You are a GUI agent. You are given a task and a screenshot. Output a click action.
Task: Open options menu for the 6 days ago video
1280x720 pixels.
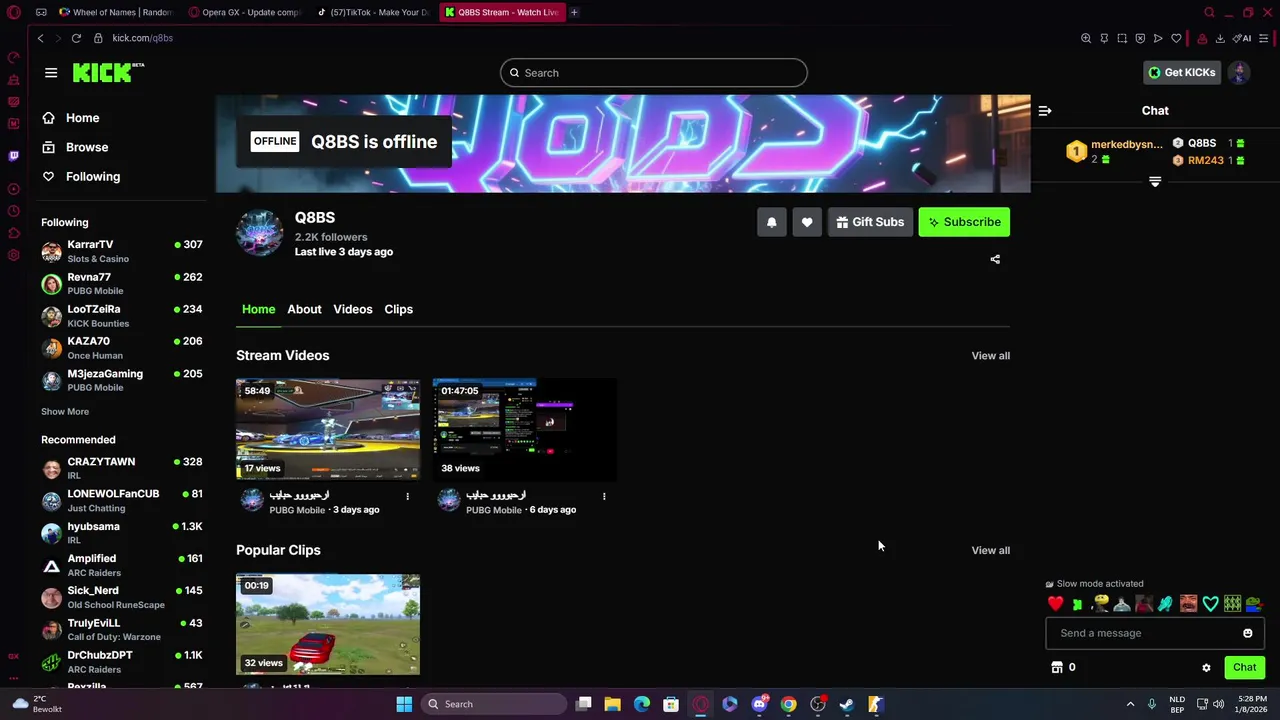[604, 496]
